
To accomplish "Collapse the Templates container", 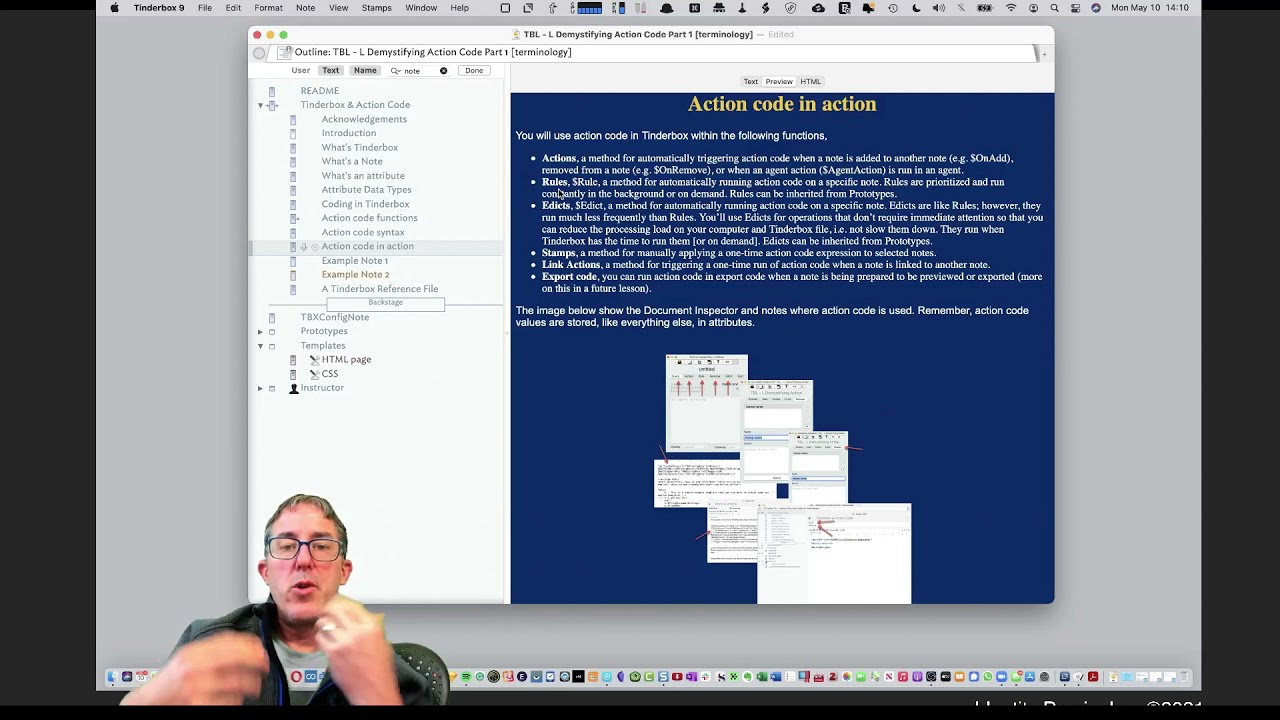I will [260, 346].
